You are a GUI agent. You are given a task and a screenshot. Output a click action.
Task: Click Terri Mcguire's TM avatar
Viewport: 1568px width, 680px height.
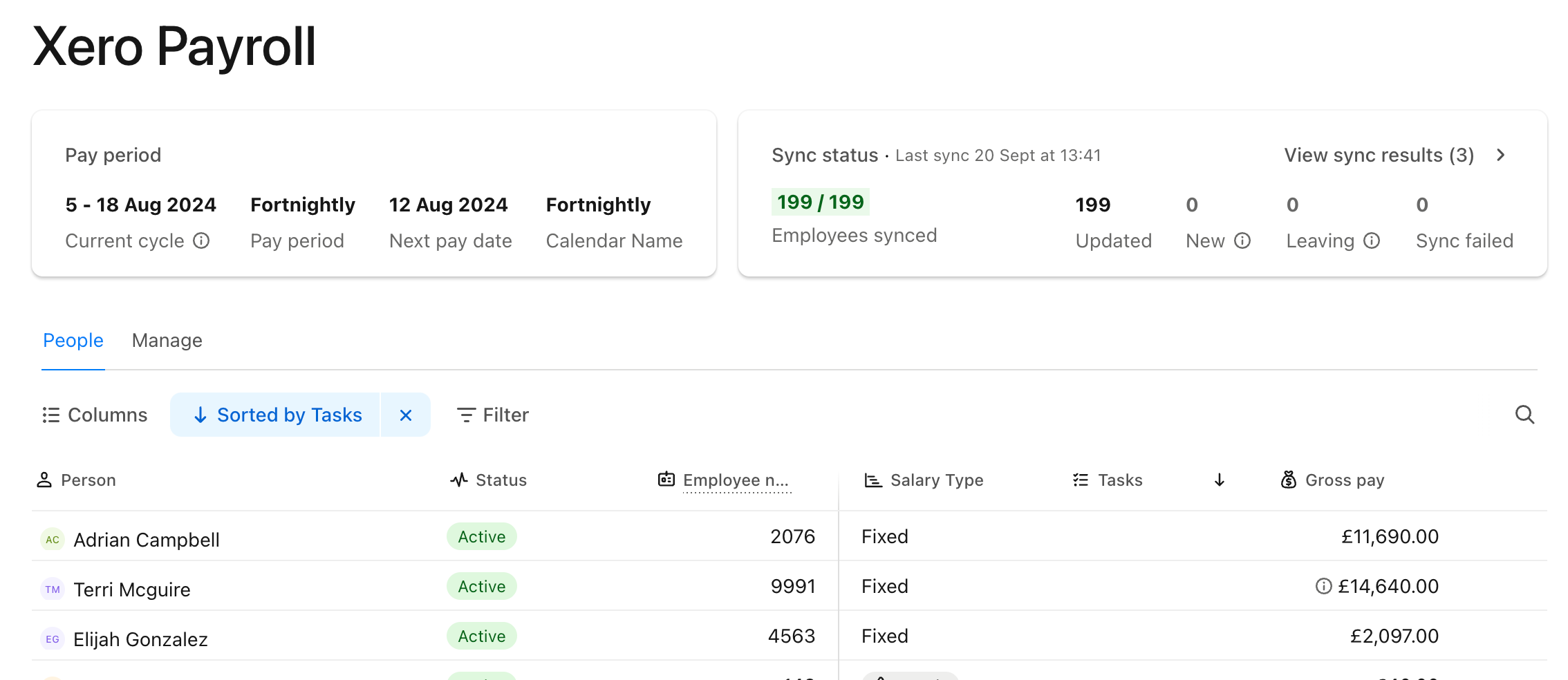(53, 589)
